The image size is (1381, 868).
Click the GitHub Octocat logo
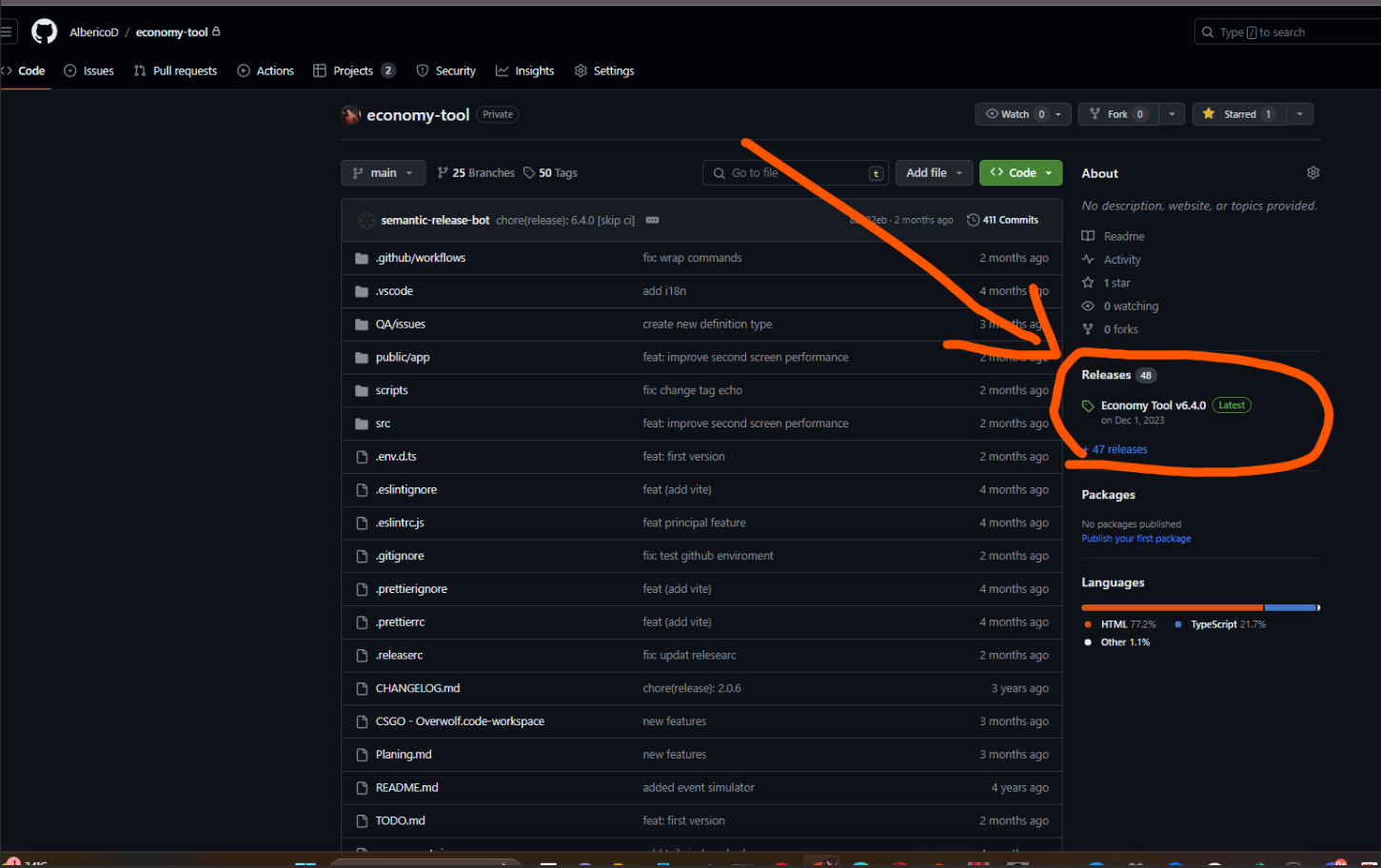point(44,31)
